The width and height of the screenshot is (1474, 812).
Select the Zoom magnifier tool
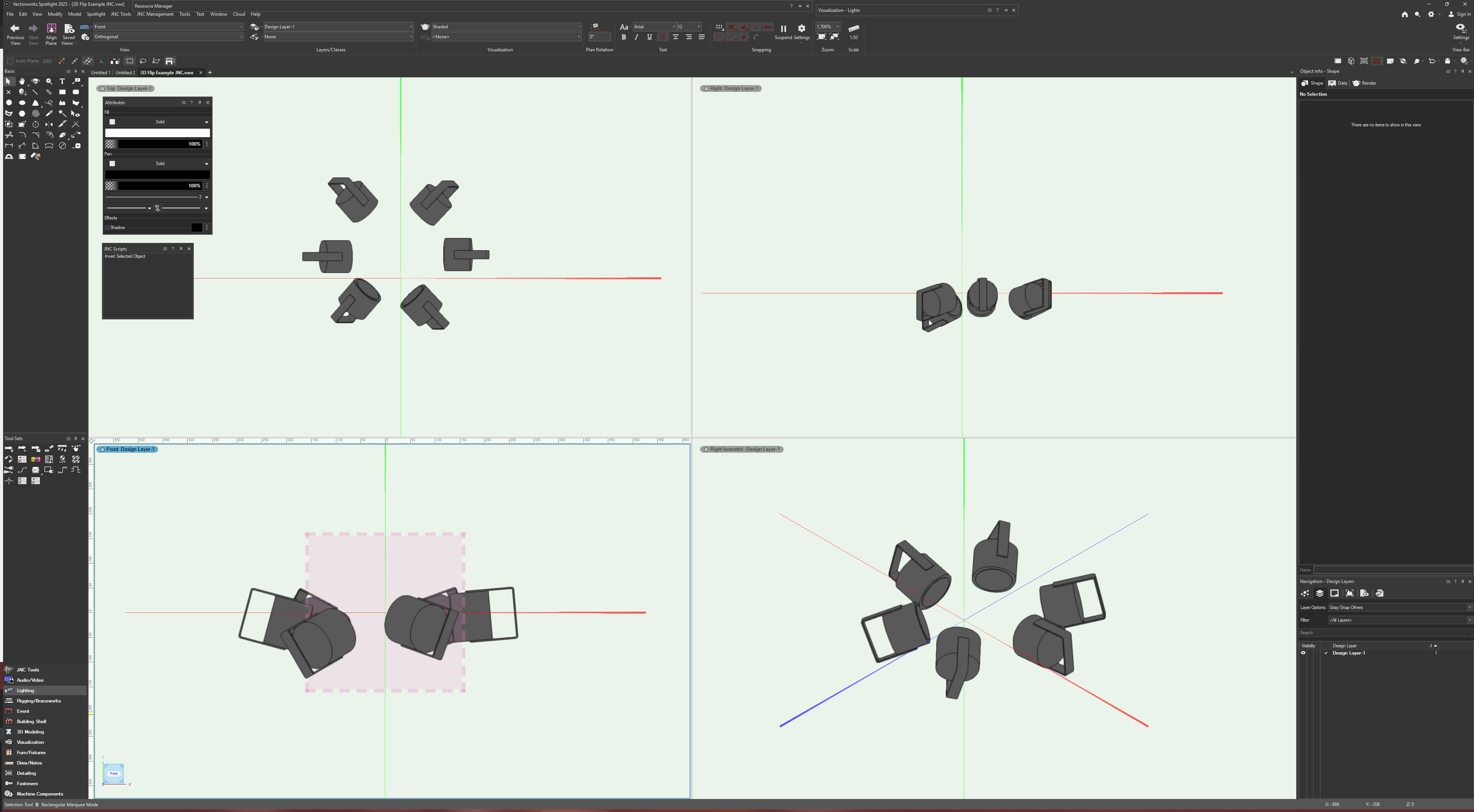coord(49,81)
